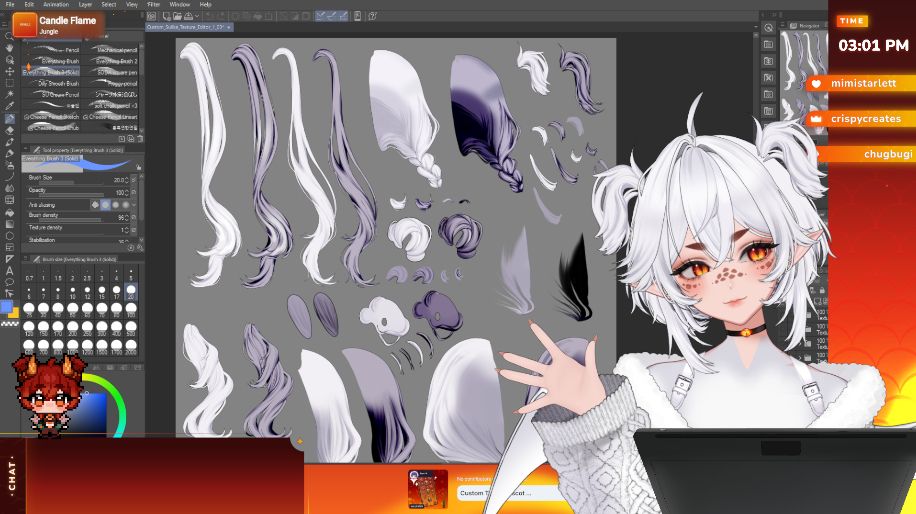This screenshot has width=916, height=514.
Task: Choose third anti-aliasing option (medium)
Action: (x=116, y=205)
